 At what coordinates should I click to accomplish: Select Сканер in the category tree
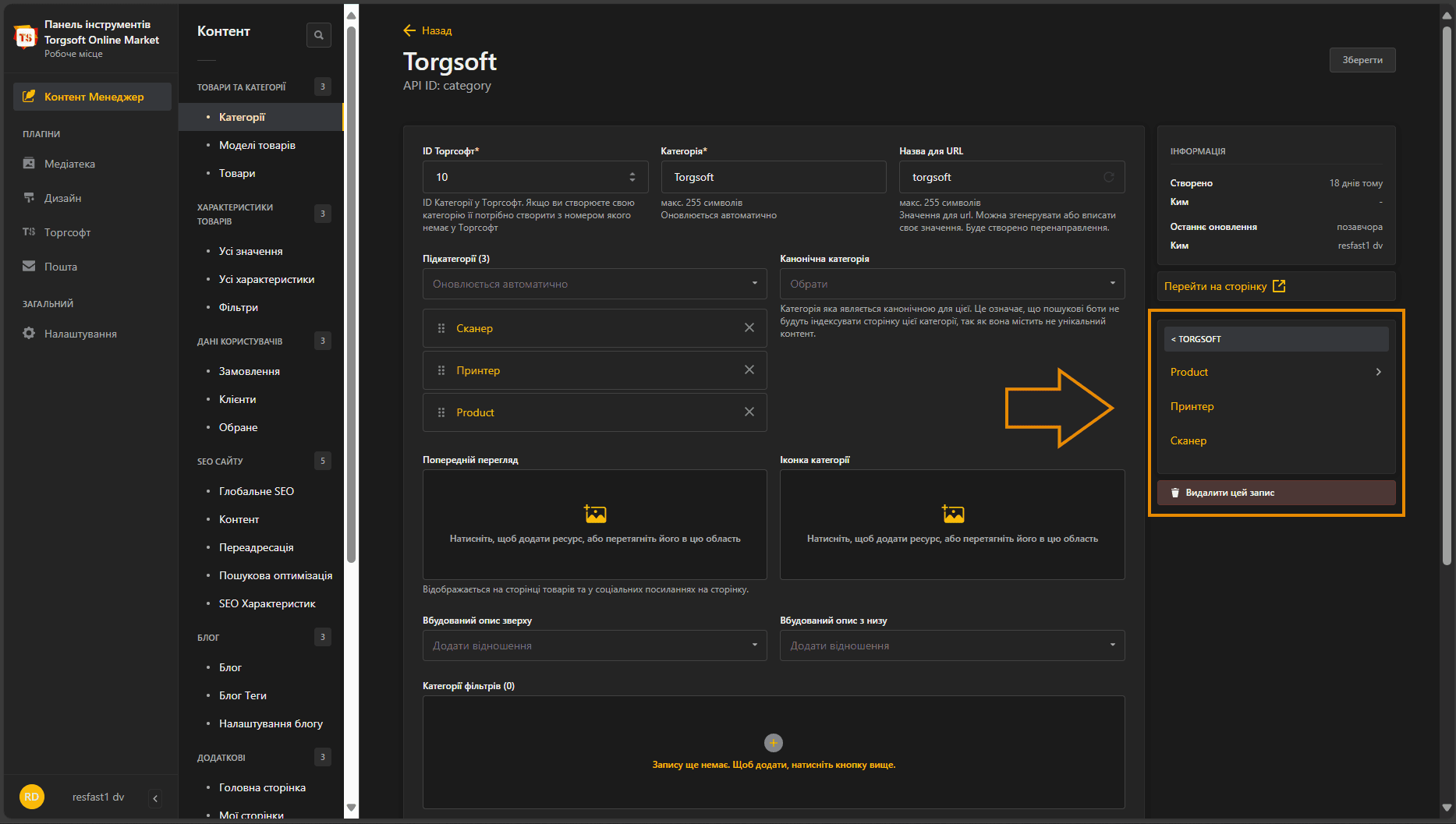click(1188, 440)
